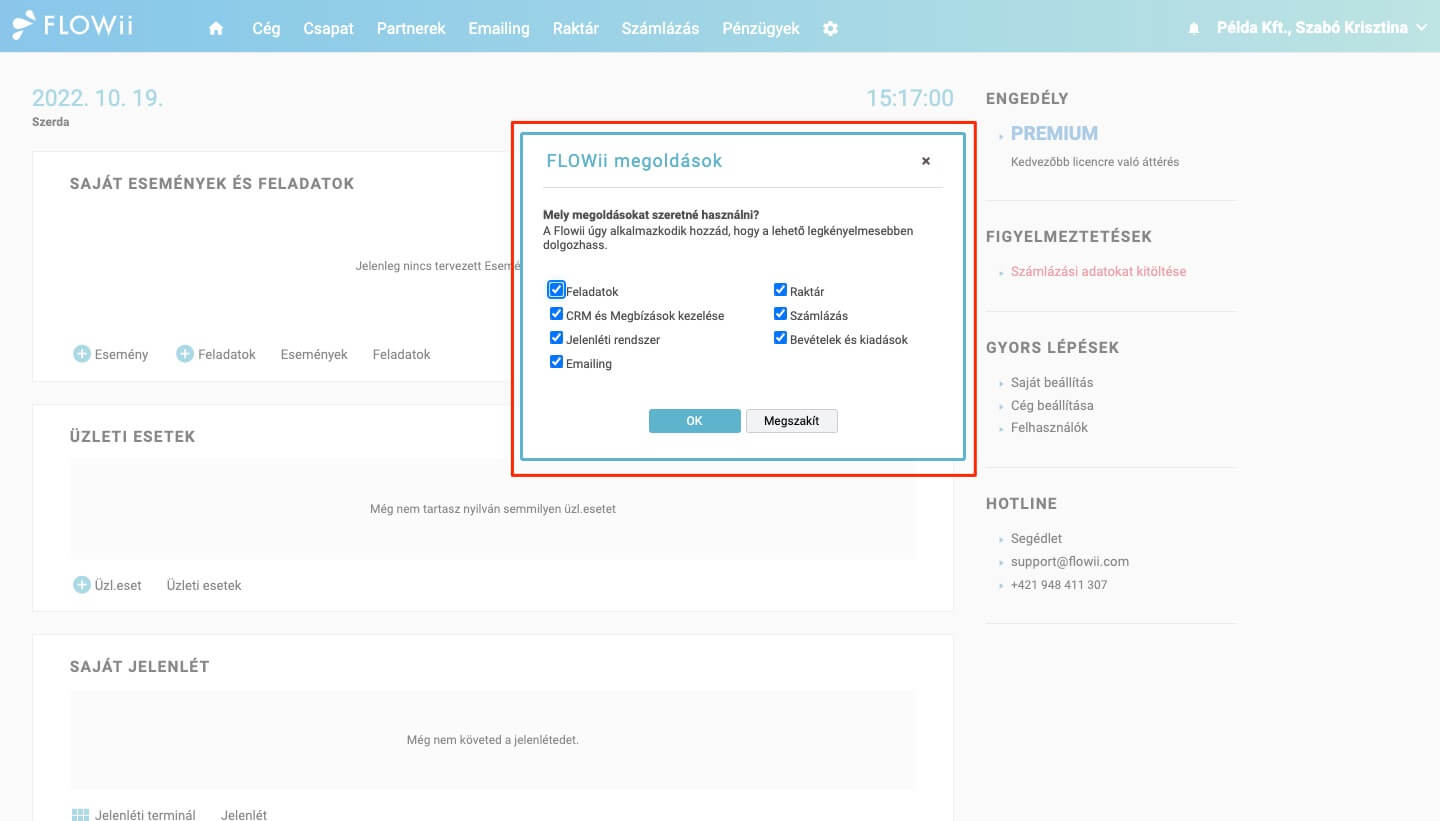Viewport: 1440px width, 821px height.
Task: Go to the home icon in navigation
Action: [x=216, y=28]
